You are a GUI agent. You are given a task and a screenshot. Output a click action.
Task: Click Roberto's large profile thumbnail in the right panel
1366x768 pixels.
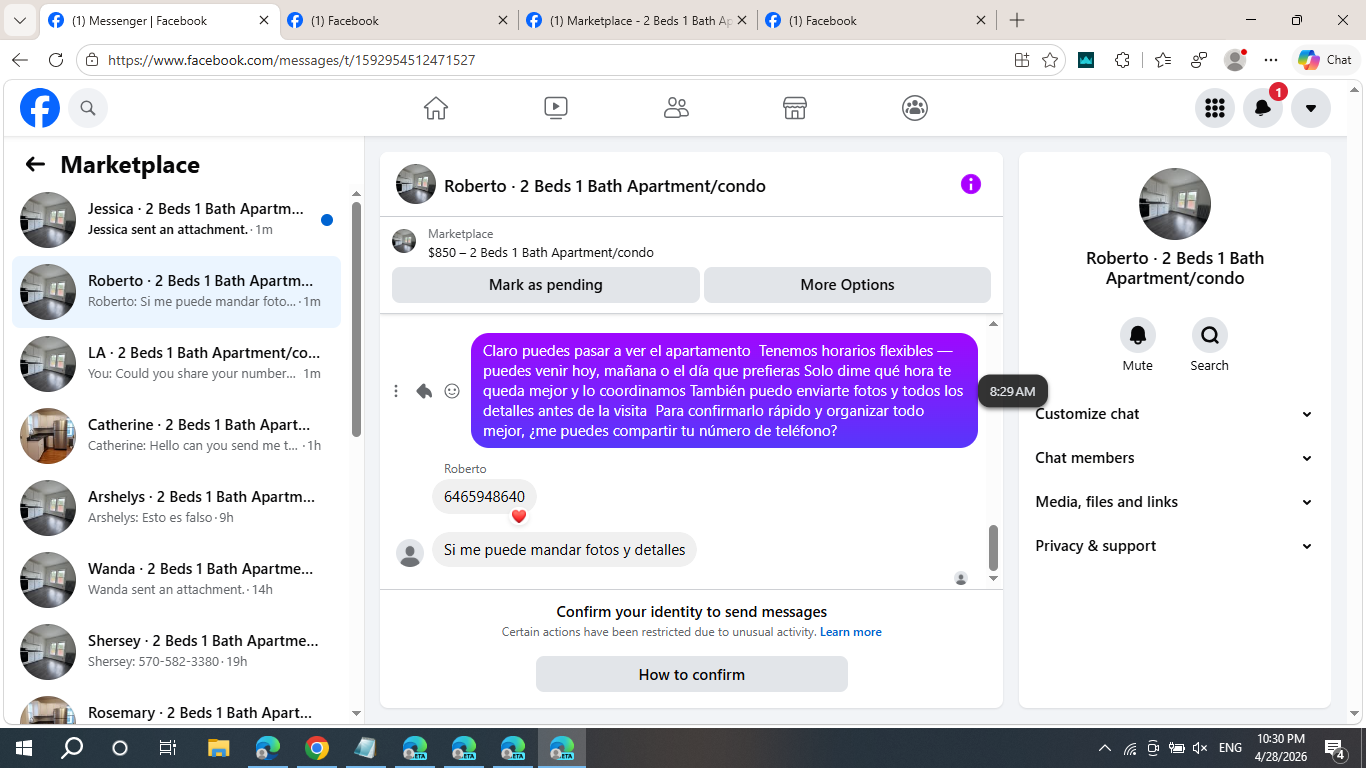pyautogui.click(x=1175, y=204)
